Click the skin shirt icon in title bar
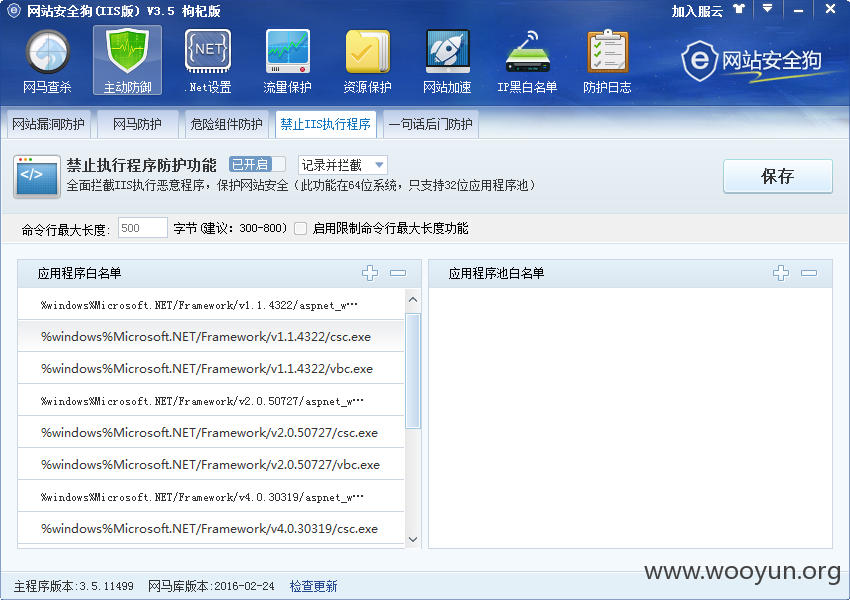Screen dimensions: 850x600 click(739, 9)
